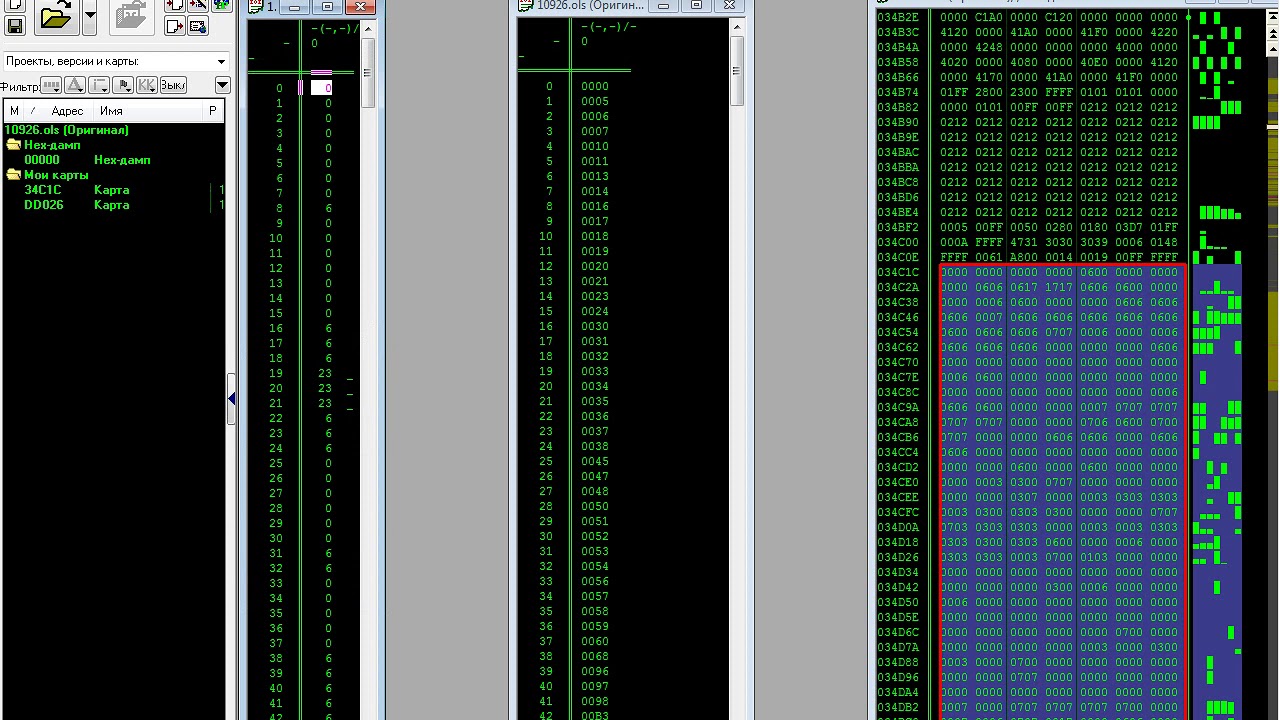Click the flag filter icon button
The height and width of the screenshot is (720, 1280).
pyautogui.click(x=123, y=85)
